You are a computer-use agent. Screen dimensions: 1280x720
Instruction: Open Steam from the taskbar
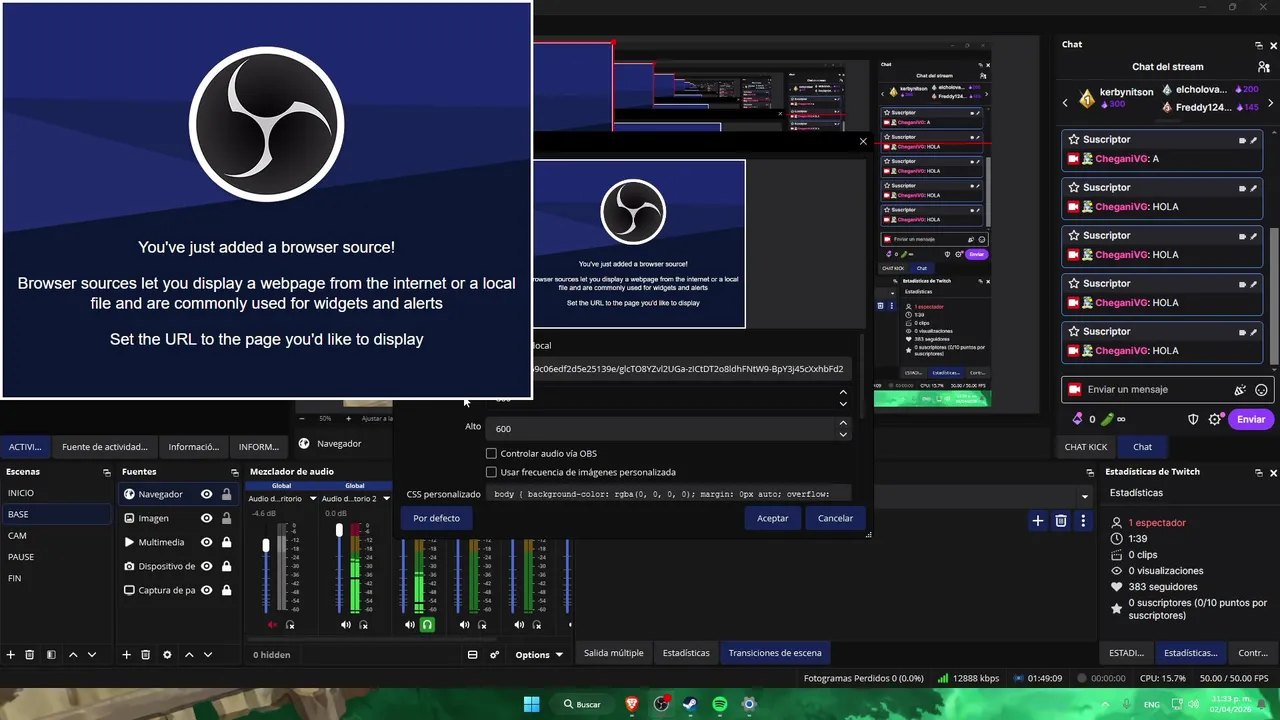tap(690, 704)
